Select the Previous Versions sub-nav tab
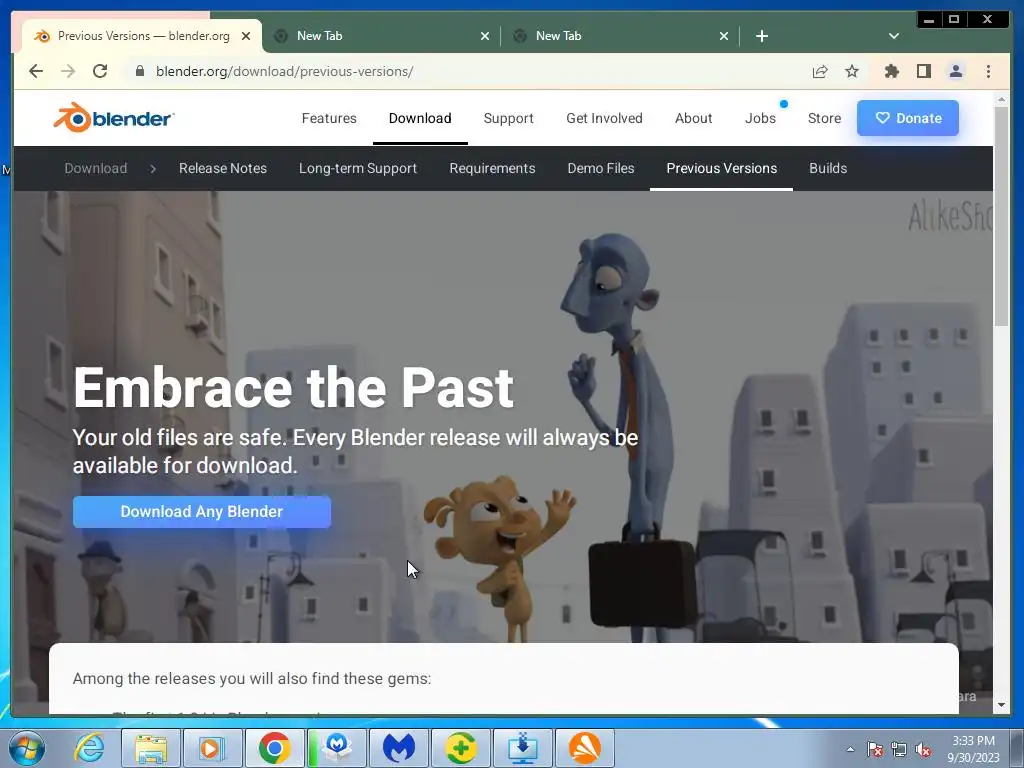The height and width of the screenshot is (768, 1024). (x=722, y=168)
